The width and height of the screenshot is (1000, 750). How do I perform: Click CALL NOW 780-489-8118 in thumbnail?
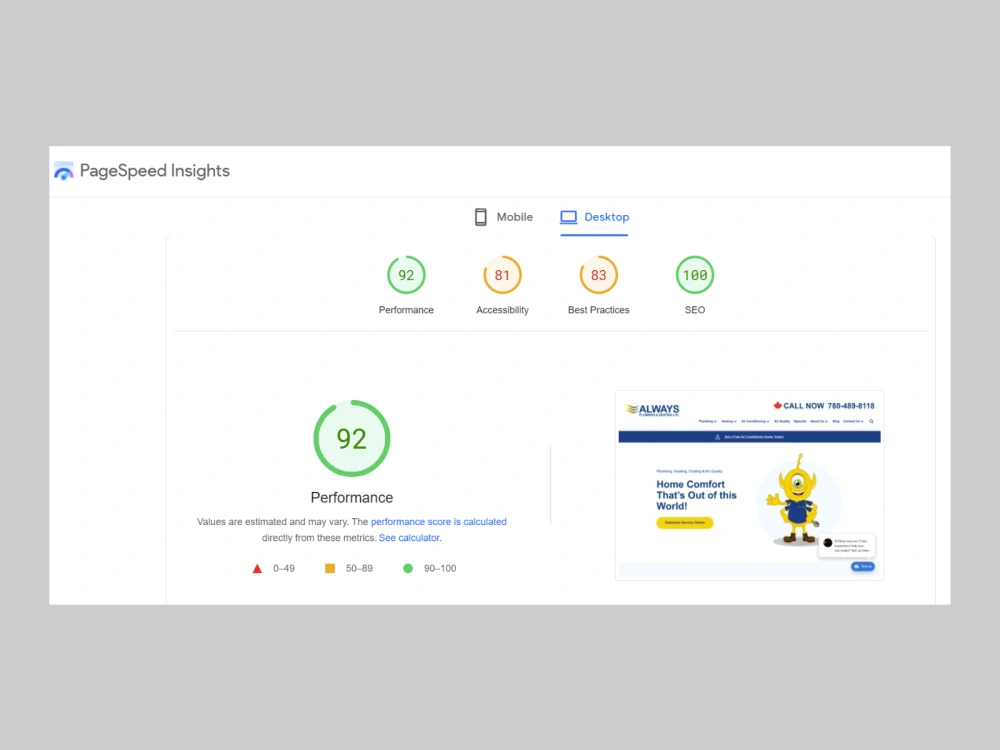click(824, 406)
